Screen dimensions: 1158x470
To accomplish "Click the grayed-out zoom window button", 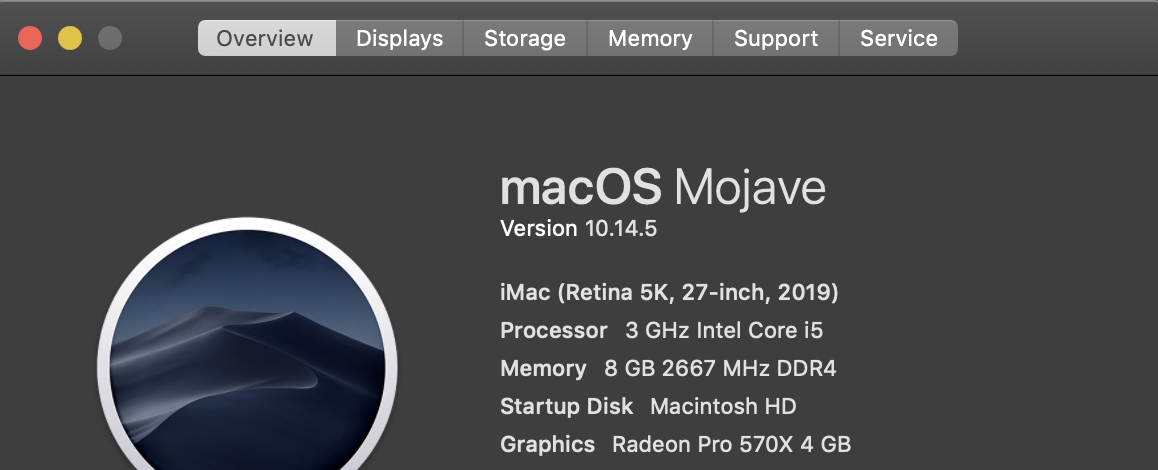I will coord(110,39).
